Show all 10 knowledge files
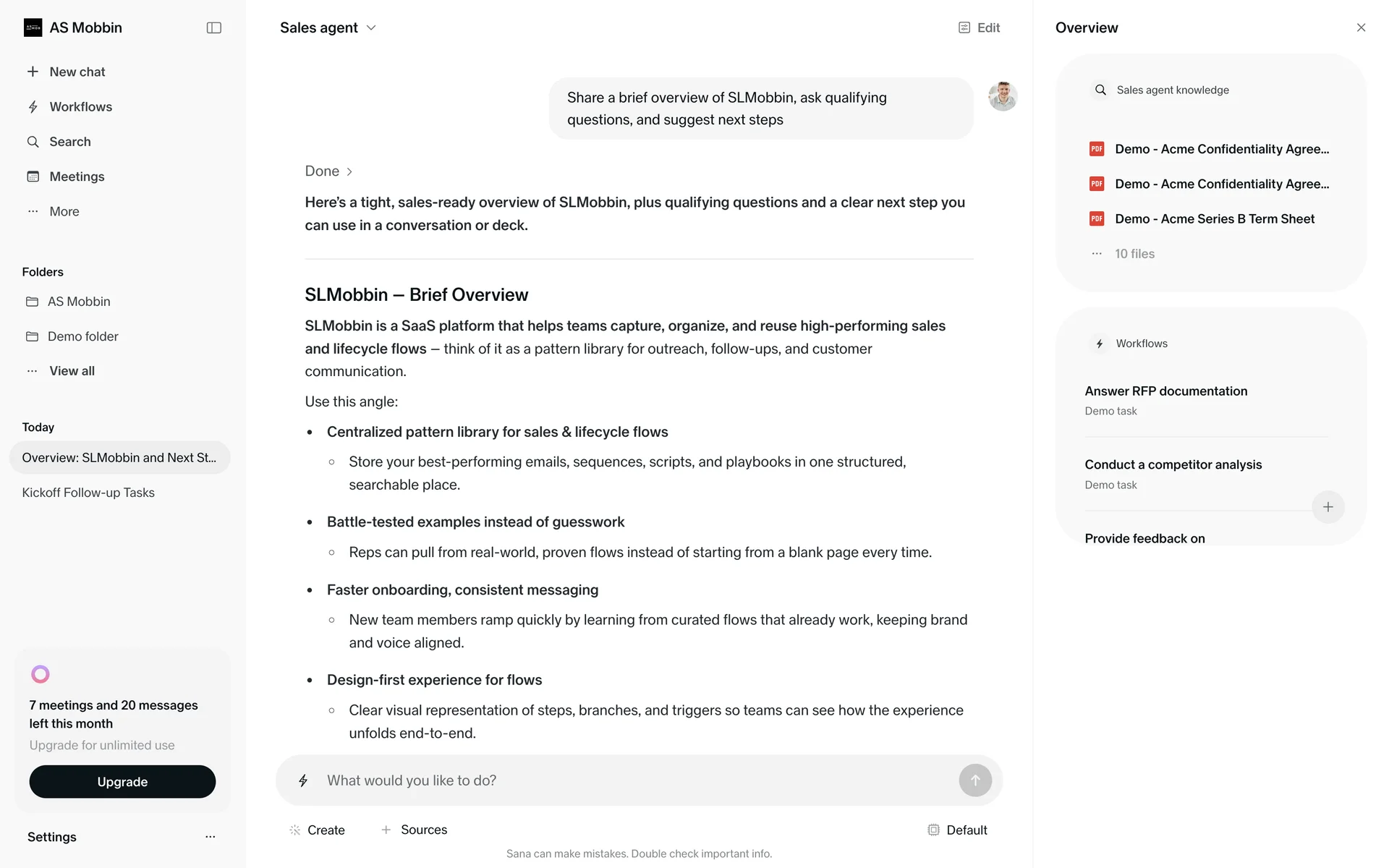This screenshot has height=868, width=1389. 1134,254
